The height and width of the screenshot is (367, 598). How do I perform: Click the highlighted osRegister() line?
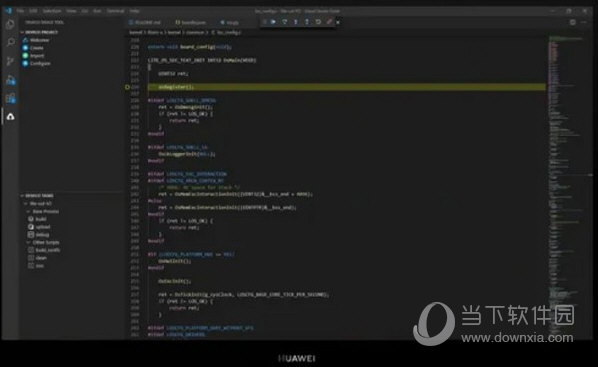click(x=346, y=87)
